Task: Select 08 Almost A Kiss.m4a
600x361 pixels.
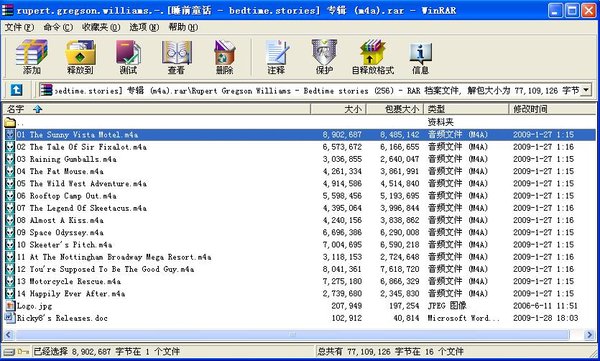Action: tap(300, 220)
